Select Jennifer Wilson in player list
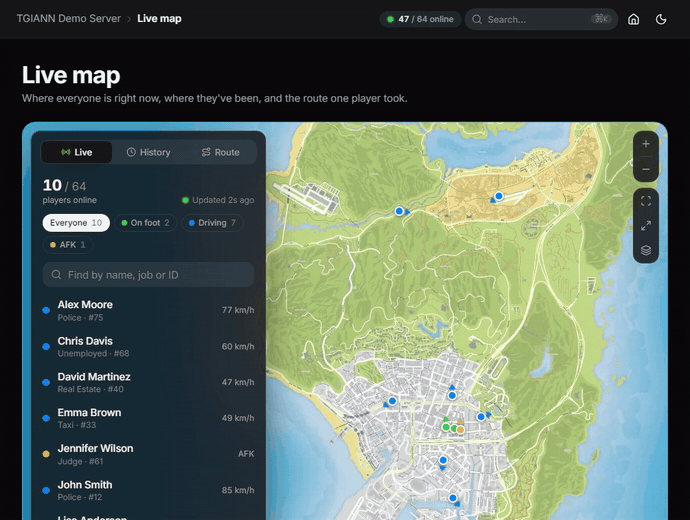Screen dimensions: 690x520 coord(148,454)
